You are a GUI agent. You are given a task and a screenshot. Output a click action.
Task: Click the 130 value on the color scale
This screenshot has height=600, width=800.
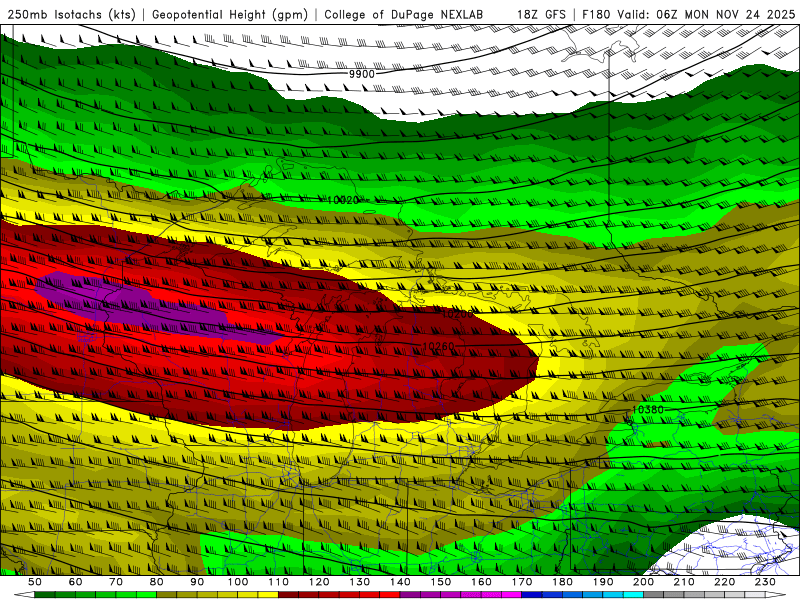pos(360,582)
